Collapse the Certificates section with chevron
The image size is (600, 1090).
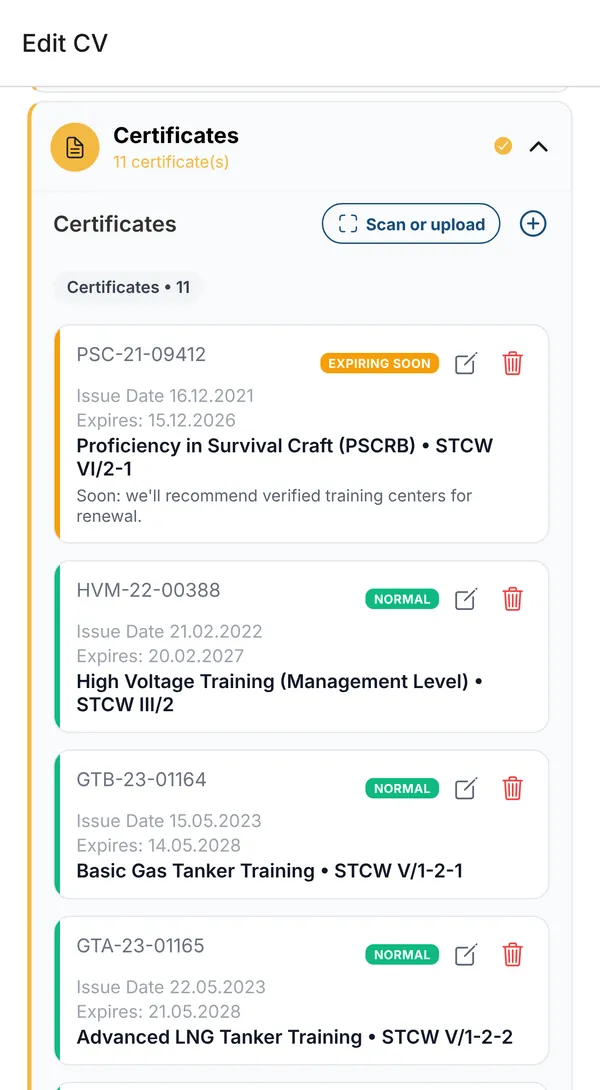[x=539, y=147]
